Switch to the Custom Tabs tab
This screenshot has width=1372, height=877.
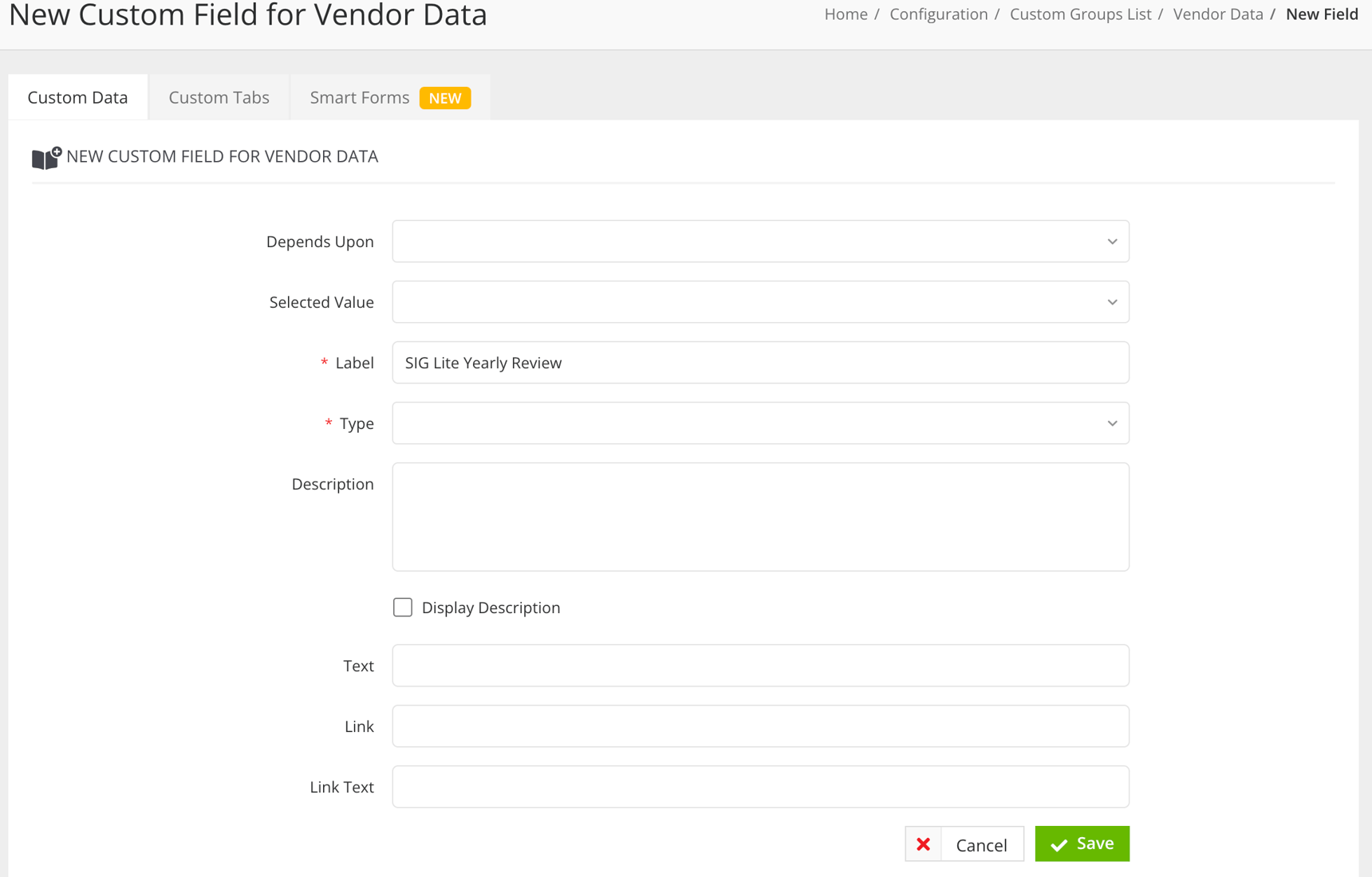click(x=218, y=96)
